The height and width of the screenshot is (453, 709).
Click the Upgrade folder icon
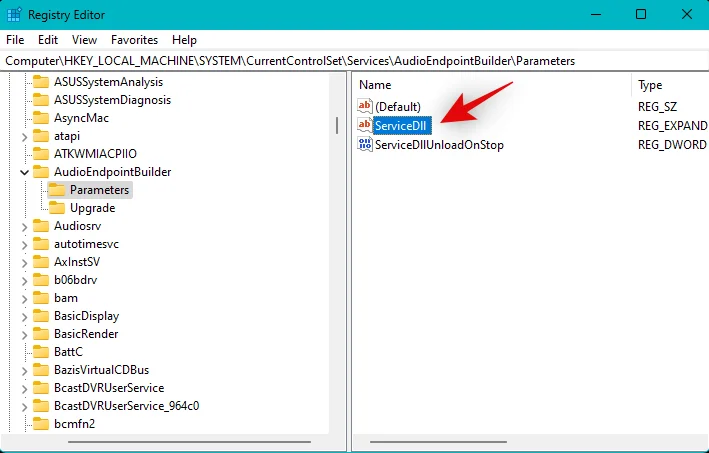pos(57,208)
